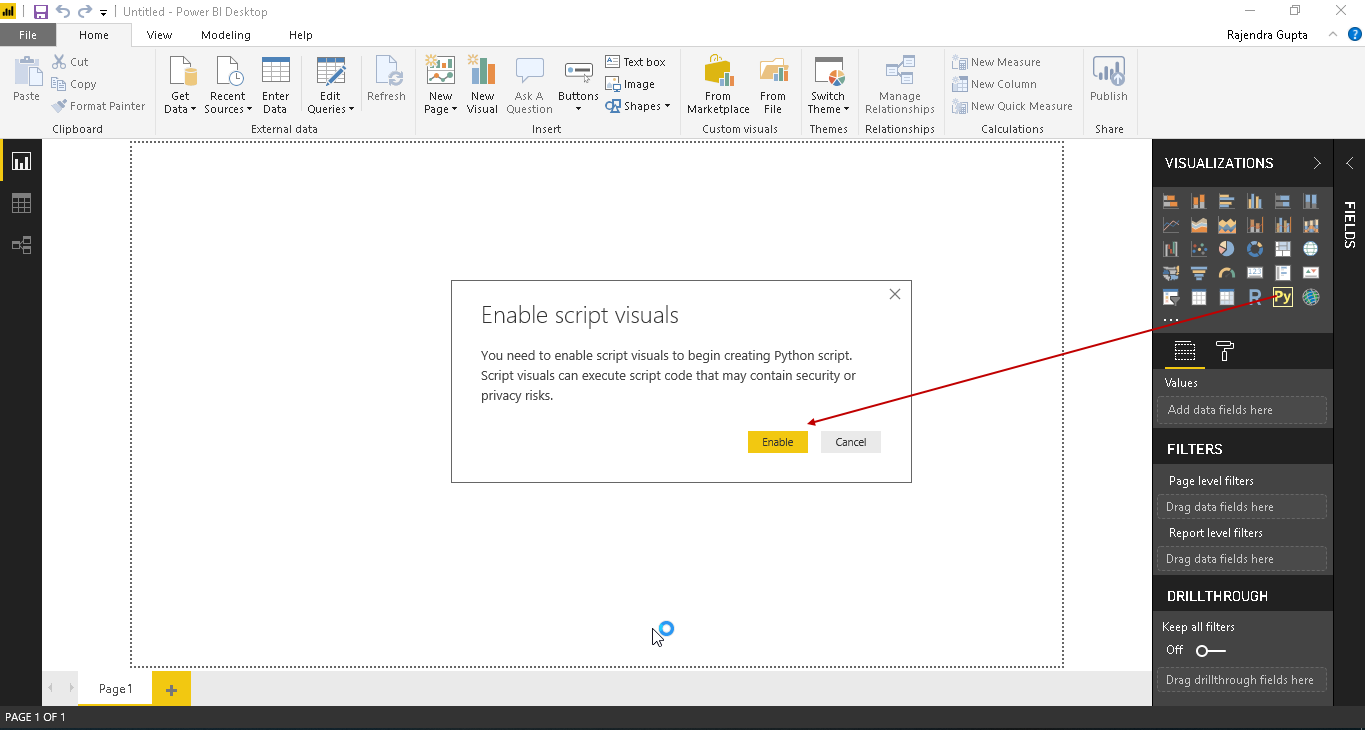Click Enable in the script visuals dialog

[777, 442]
